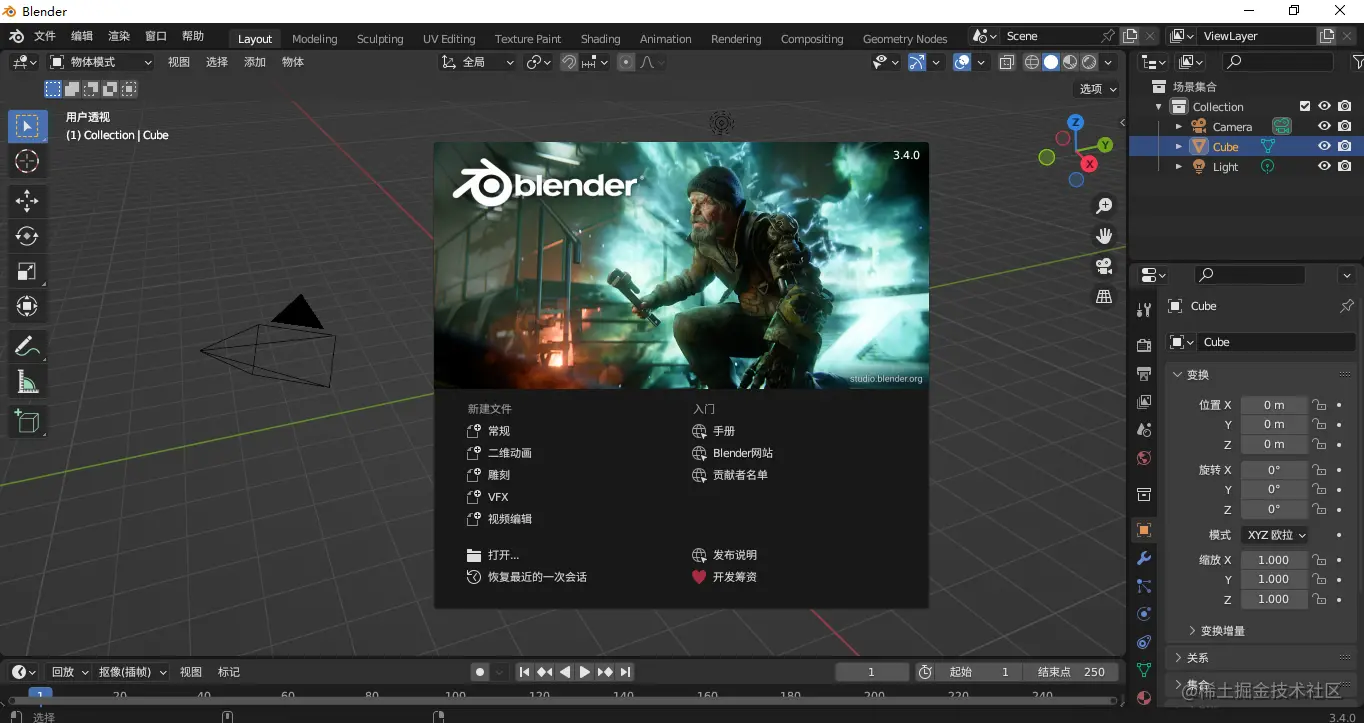The image size is (1364, 723).
Task: Disable Cube in renders camera icon
Action: tap(1344, 146)
